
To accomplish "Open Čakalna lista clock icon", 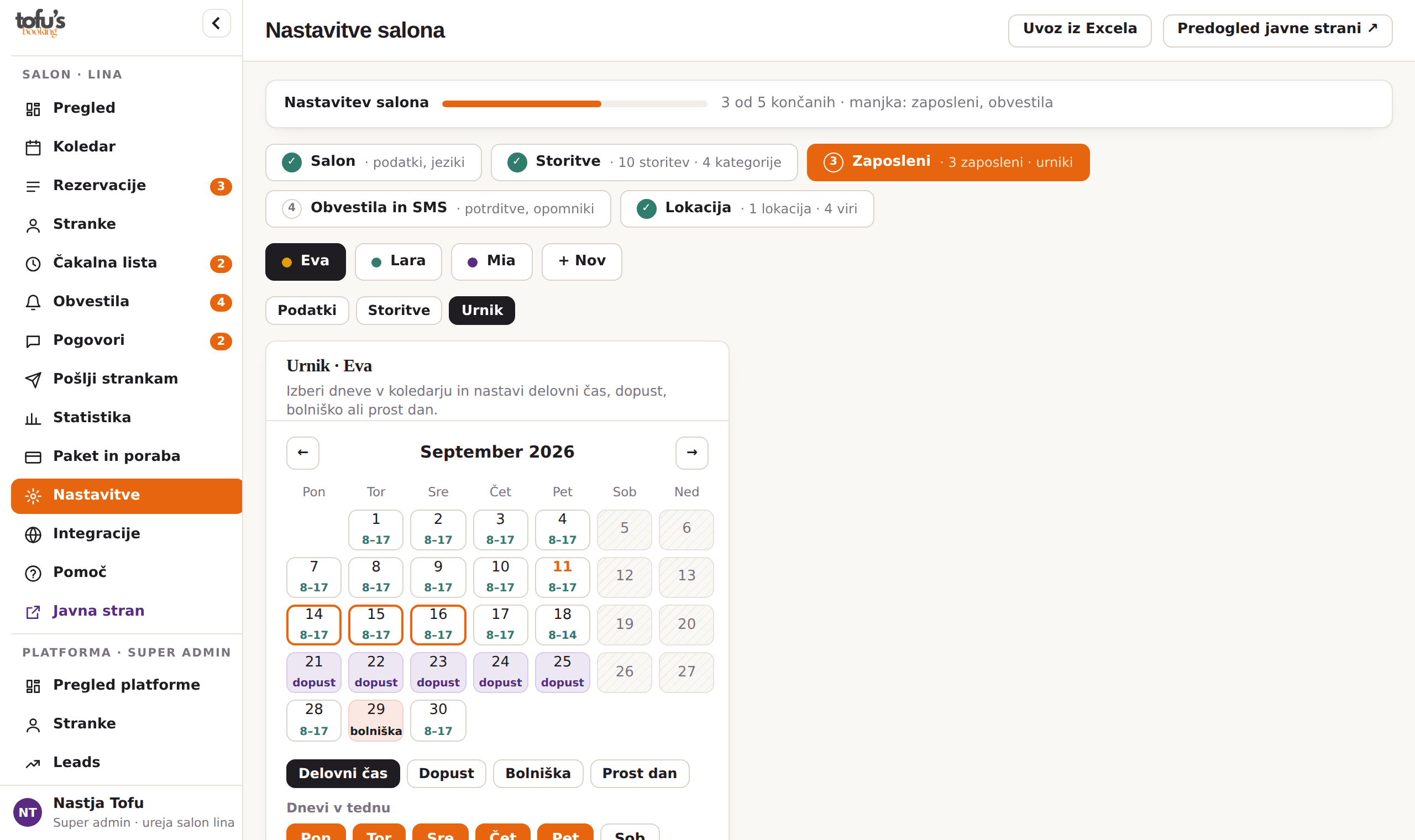I will click(33, 263).
